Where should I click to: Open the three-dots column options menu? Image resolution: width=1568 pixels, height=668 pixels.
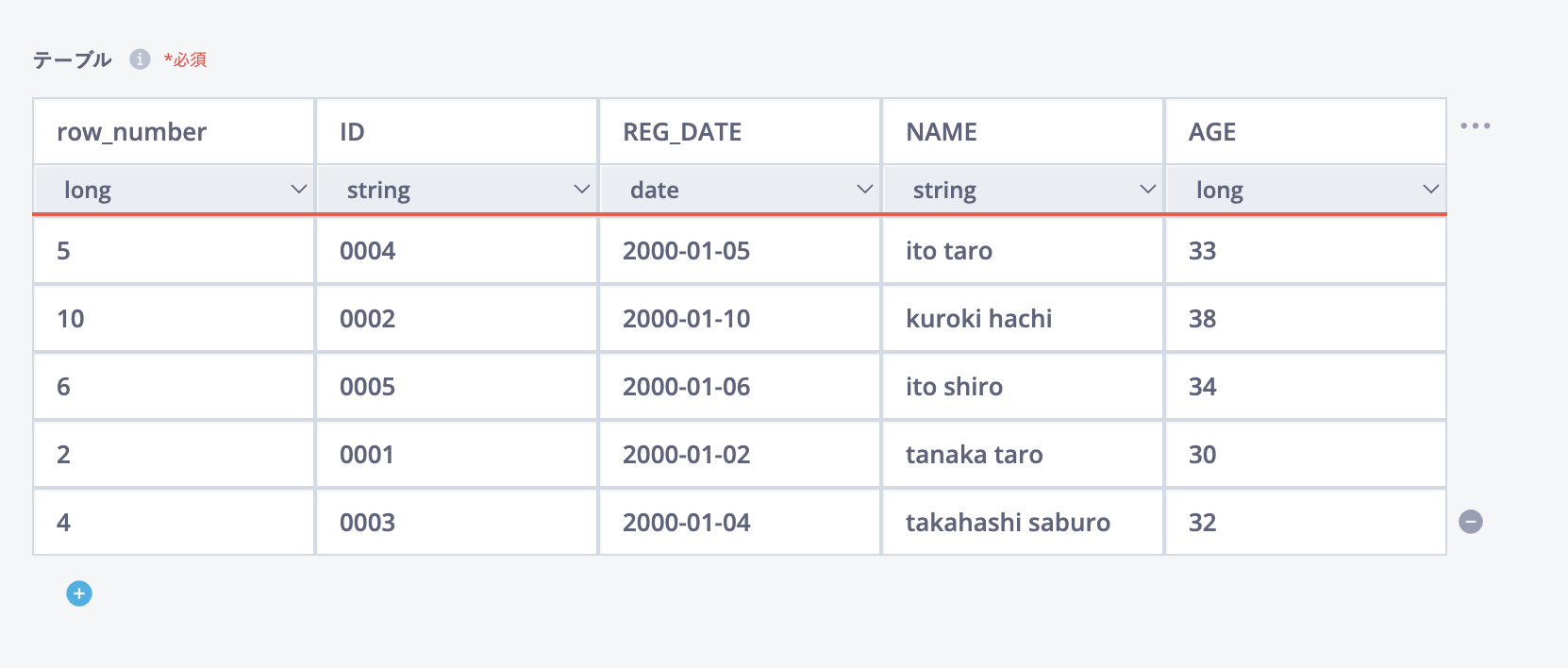1475,125
